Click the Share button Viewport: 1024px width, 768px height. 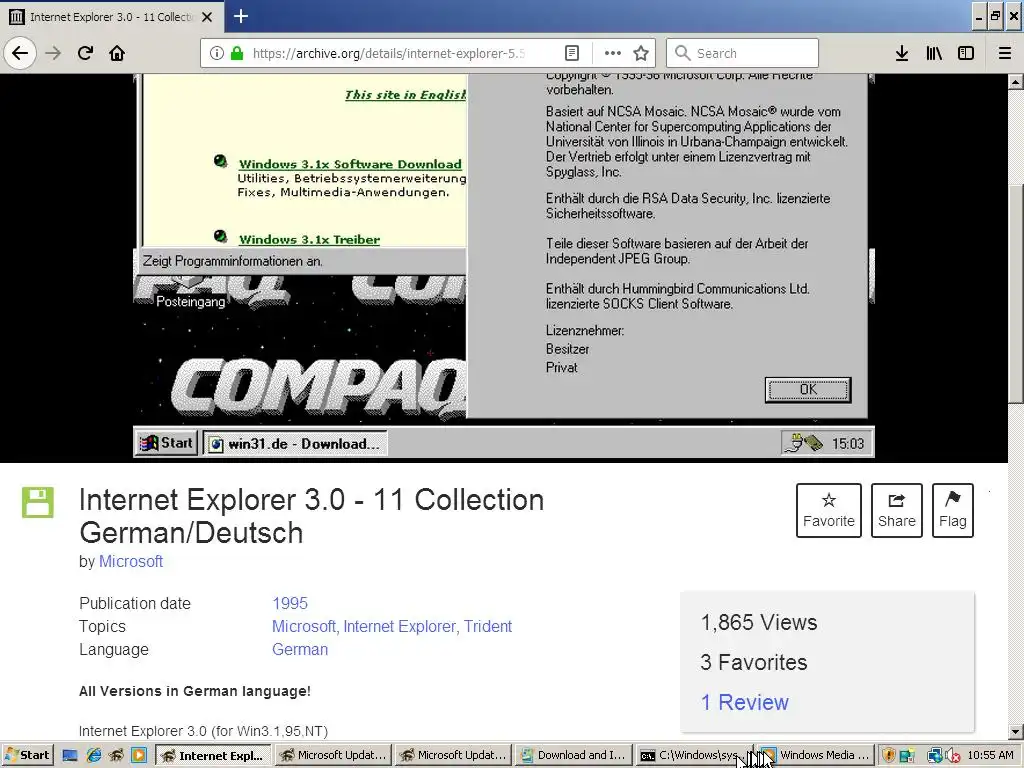coord(897,511)
